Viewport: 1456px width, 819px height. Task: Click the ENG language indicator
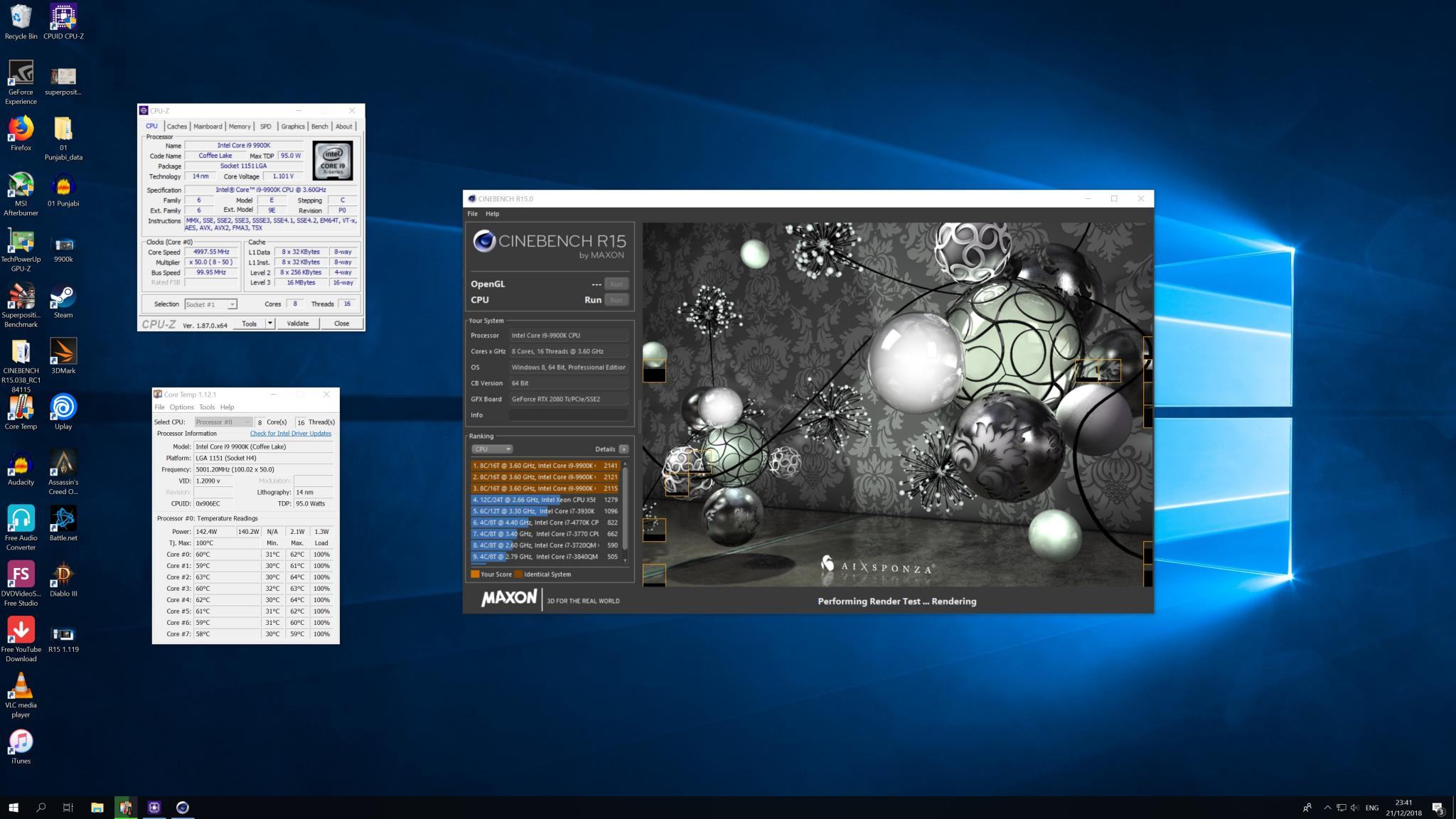click(1372, 808)
